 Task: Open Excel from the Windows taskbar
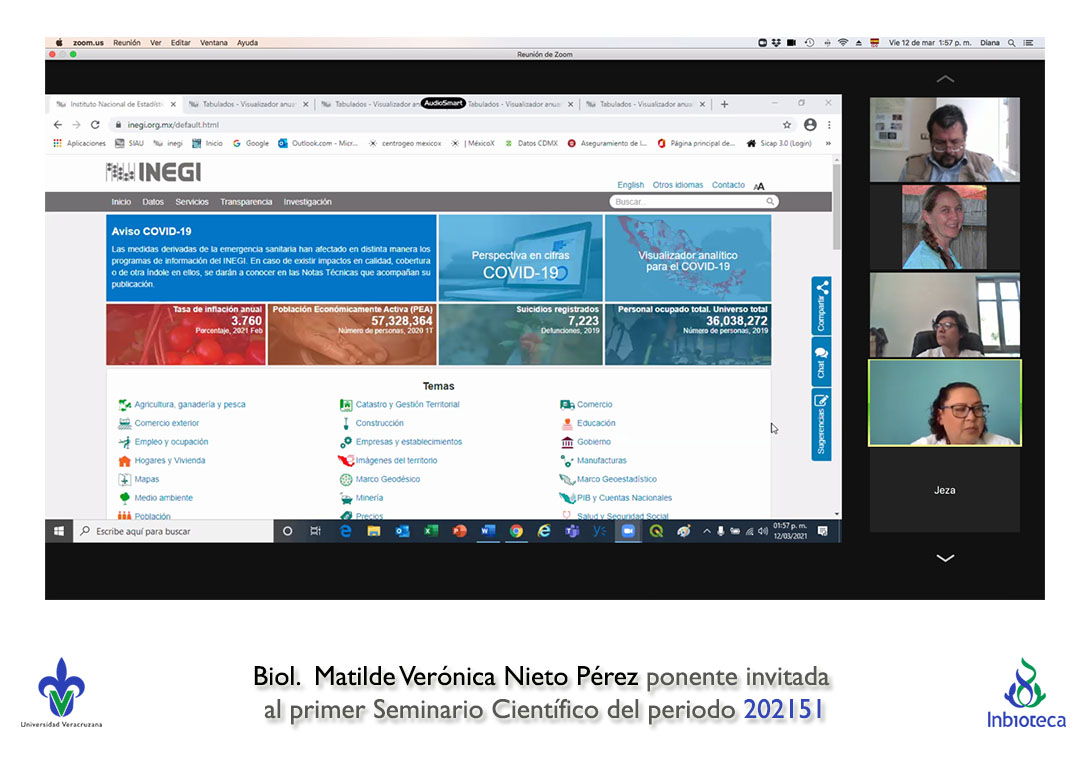coord(431,531)
